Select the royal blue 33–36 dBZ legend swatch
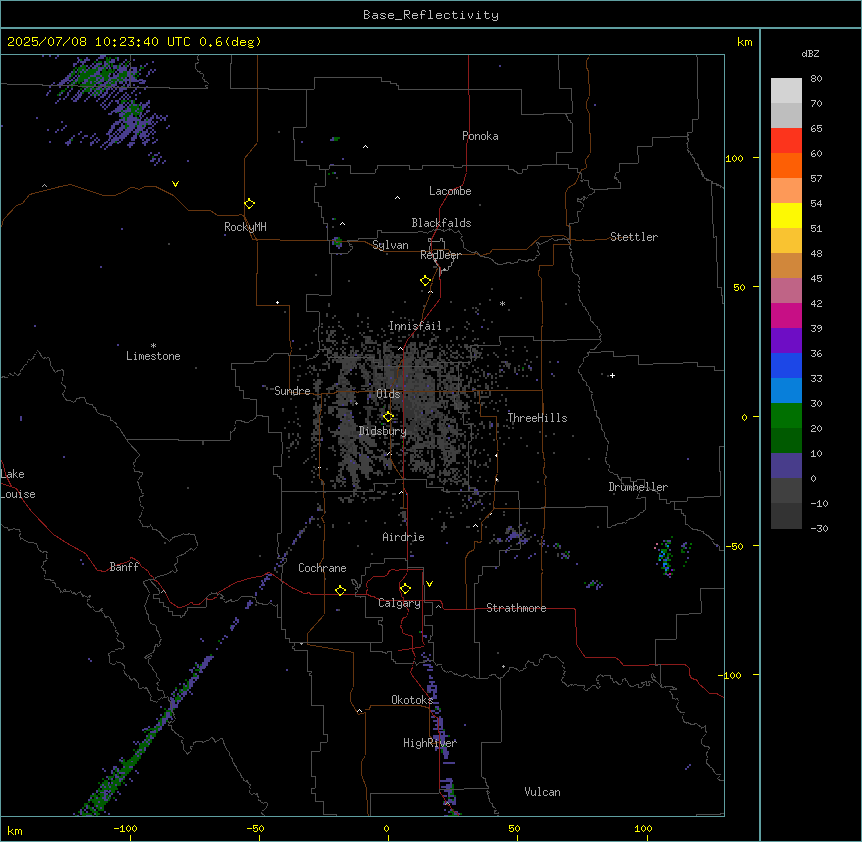The width and height of the screenshot is (862, 842). (x=786, y=365)
